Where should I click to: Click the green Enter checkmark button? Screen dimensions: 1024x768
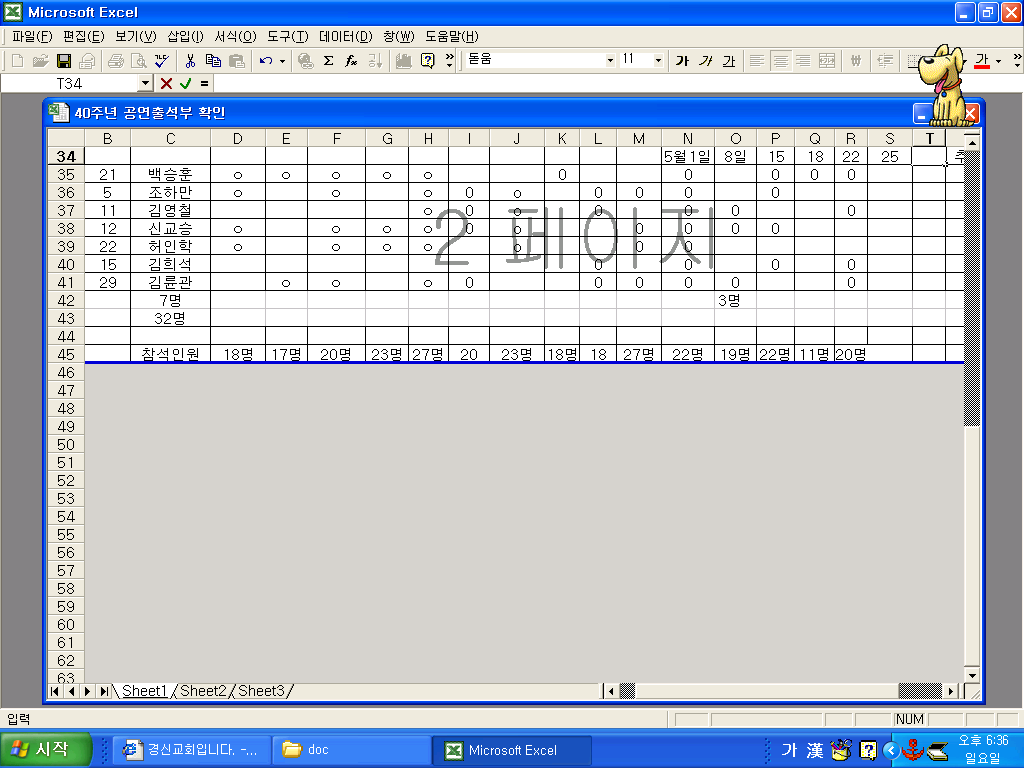tap(186, 84)
